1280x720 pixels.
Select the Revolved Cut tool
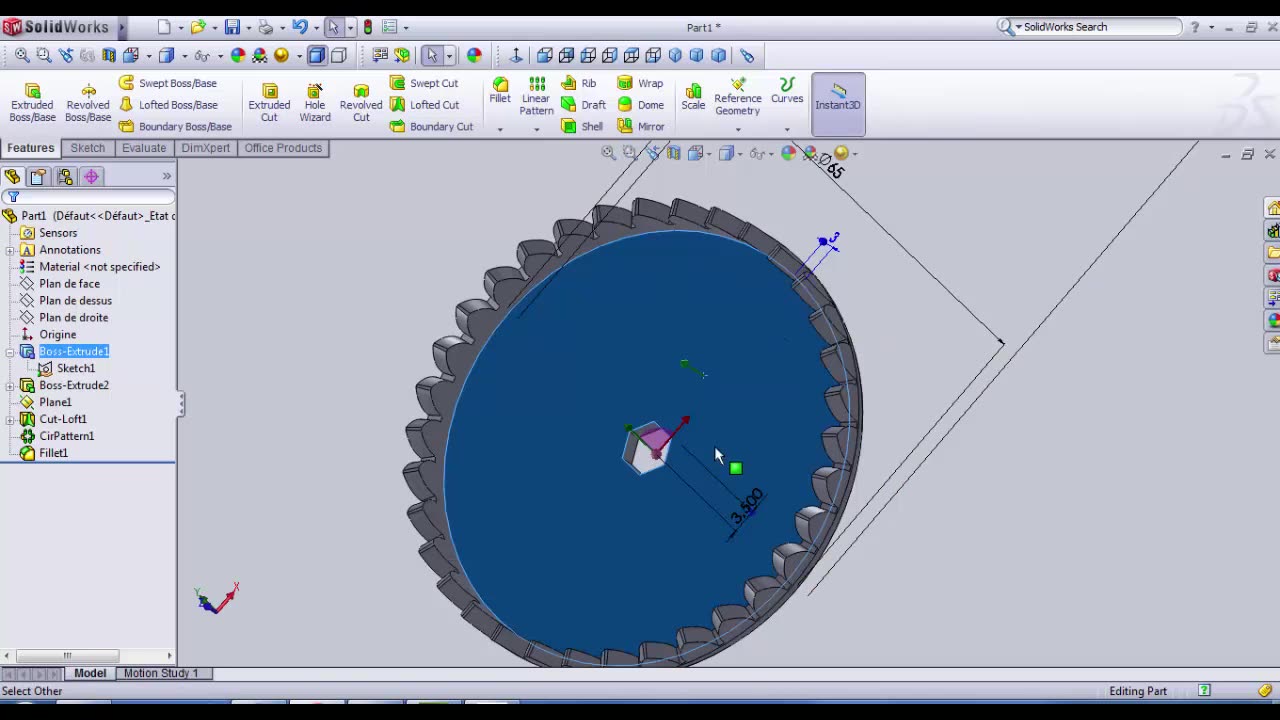pyautogui.click(x=361, y=103)
